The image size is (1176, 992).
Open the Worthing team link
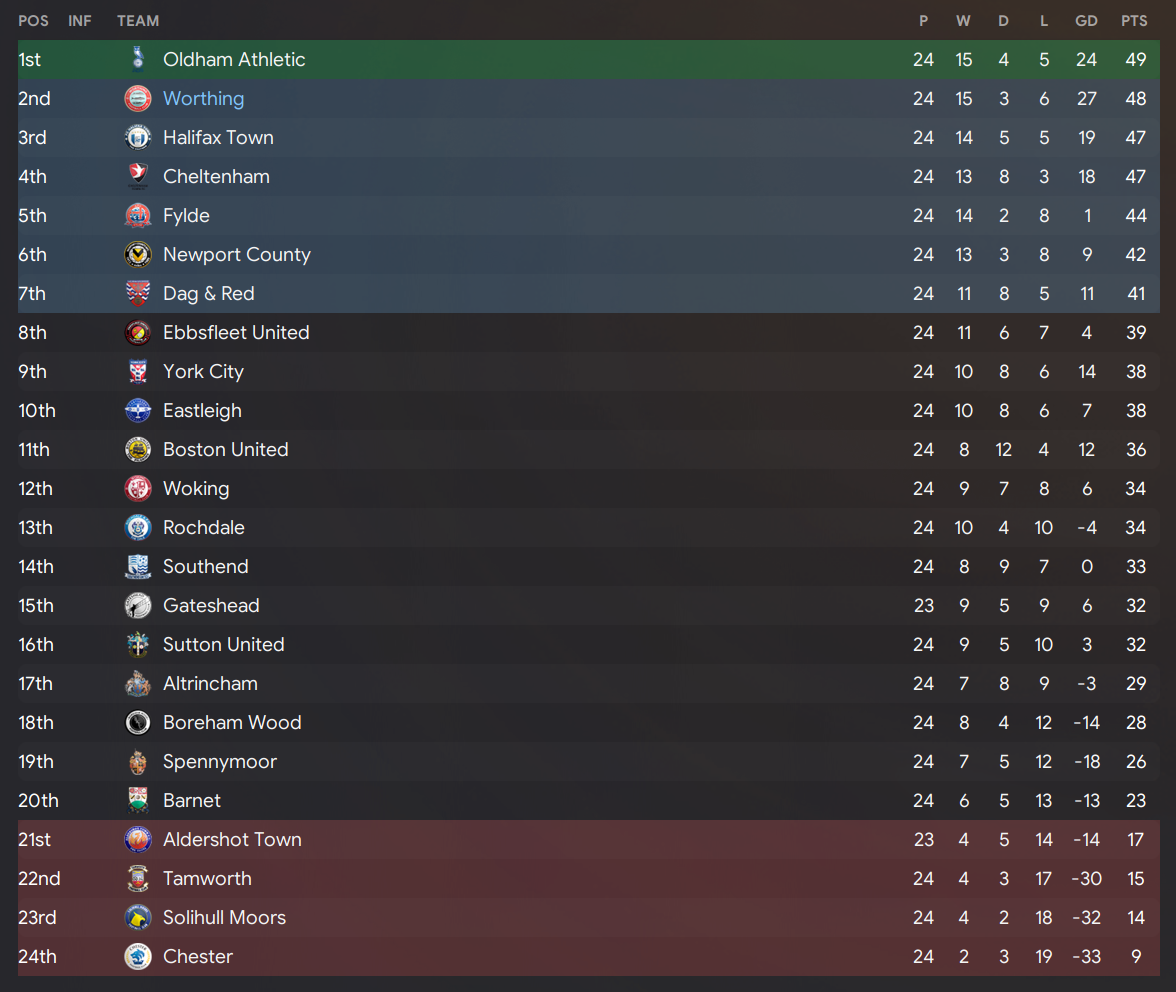pyautogui.click(x=203, y=98)
